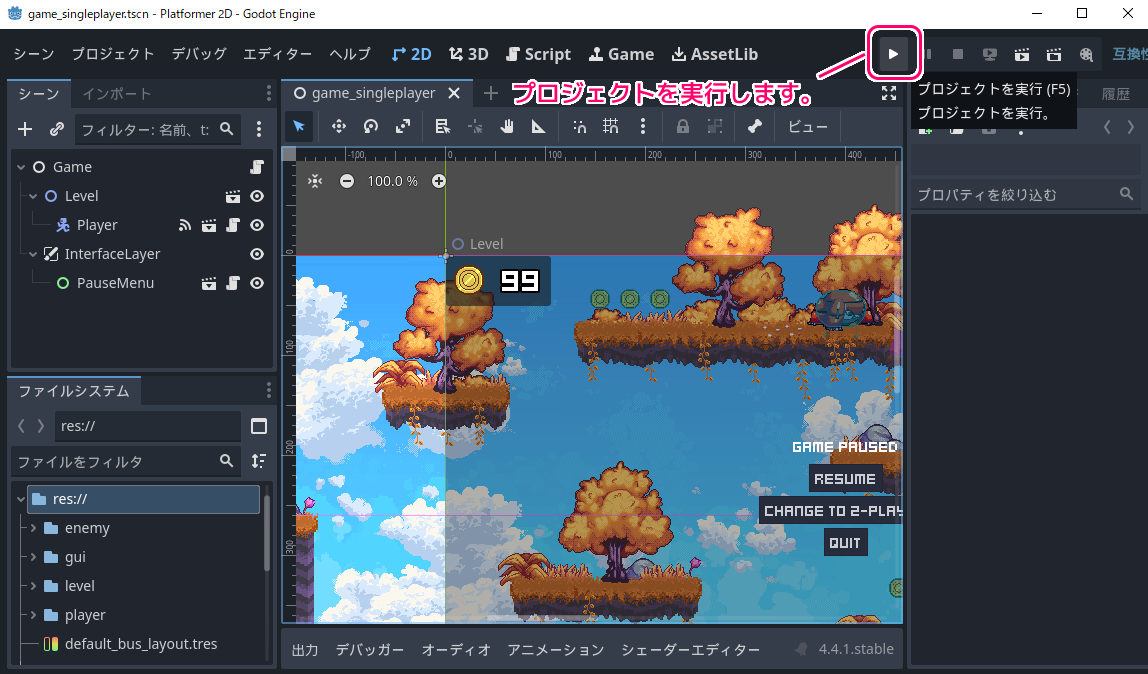Viewport: 1148px width, 674px height.
Task: Select the list selectable nodes tool
Action: 442,127
